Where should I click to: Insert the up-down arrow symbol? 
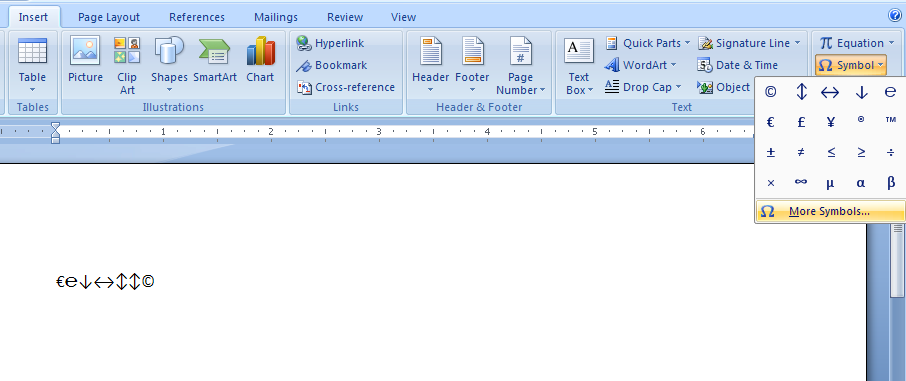[801, 92]
